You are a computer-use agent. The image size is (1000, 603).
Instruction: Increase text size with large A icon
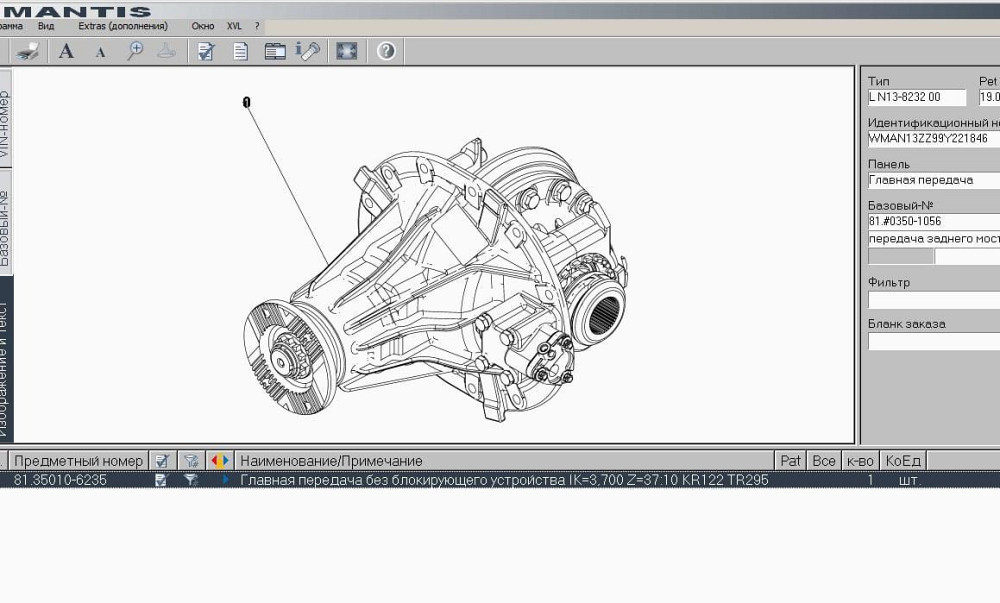click(66, 51)
